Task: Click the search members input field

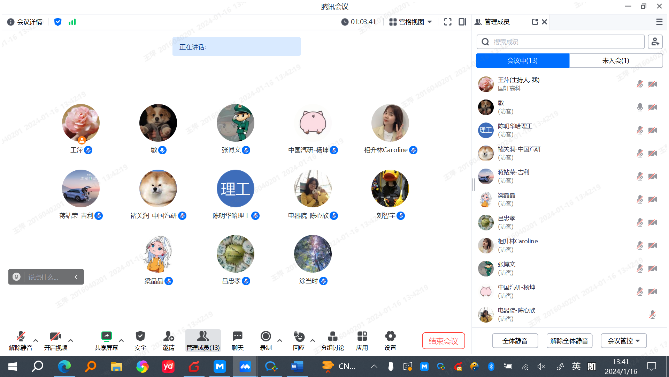Action: click(x=560, y=42)
